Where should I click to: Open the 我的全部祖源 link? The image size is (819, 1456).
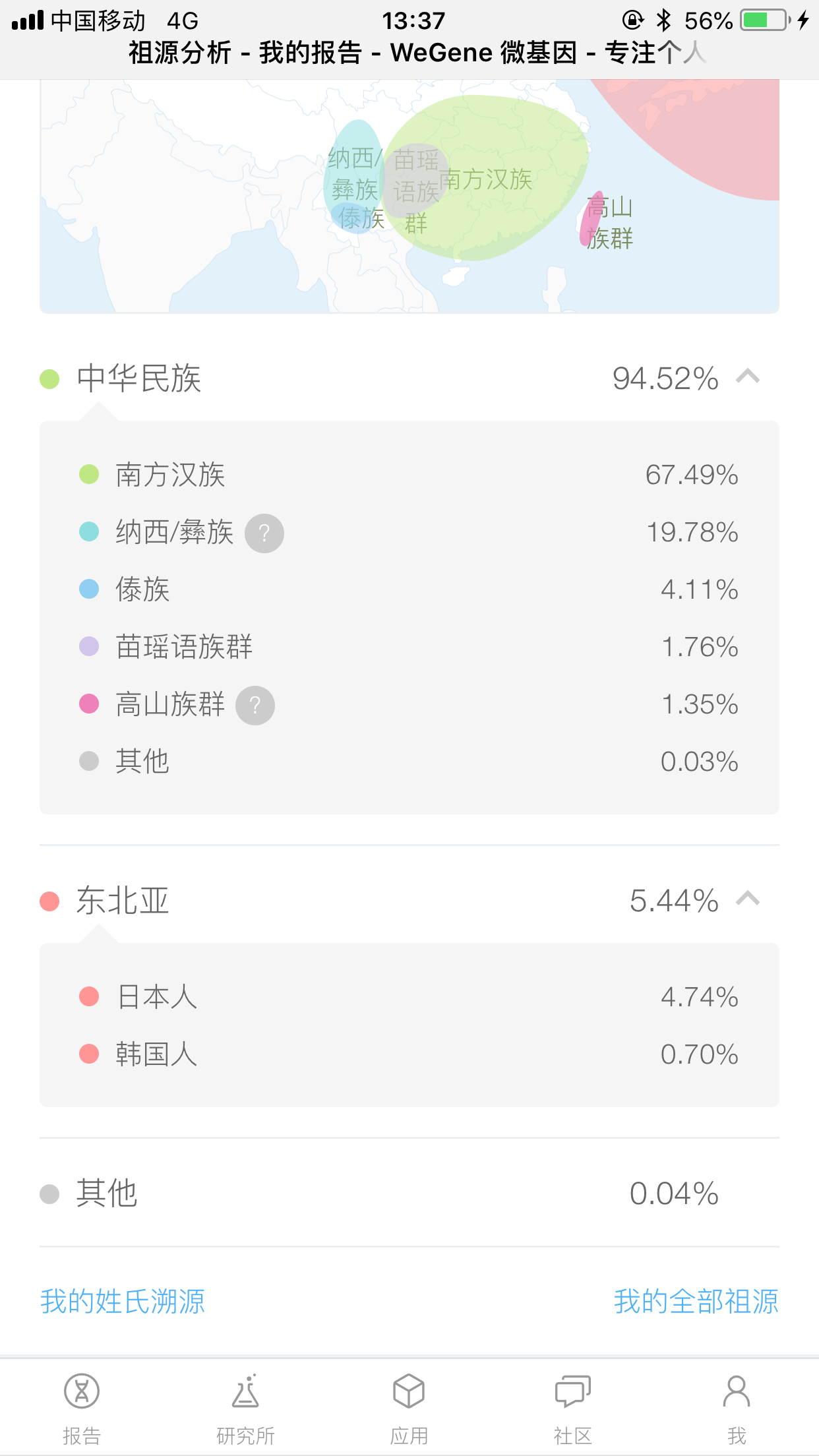pos(696,1301)
